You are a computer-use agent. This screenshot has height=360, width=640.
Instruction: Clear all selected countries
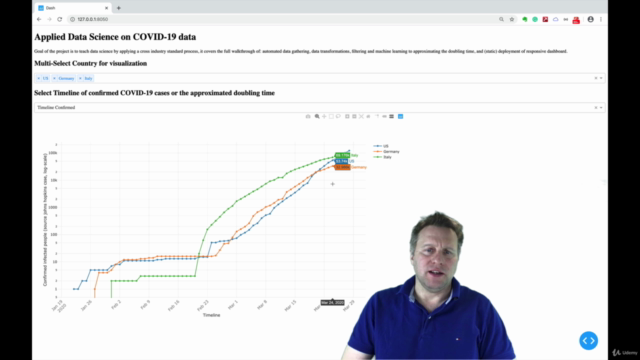596,78
